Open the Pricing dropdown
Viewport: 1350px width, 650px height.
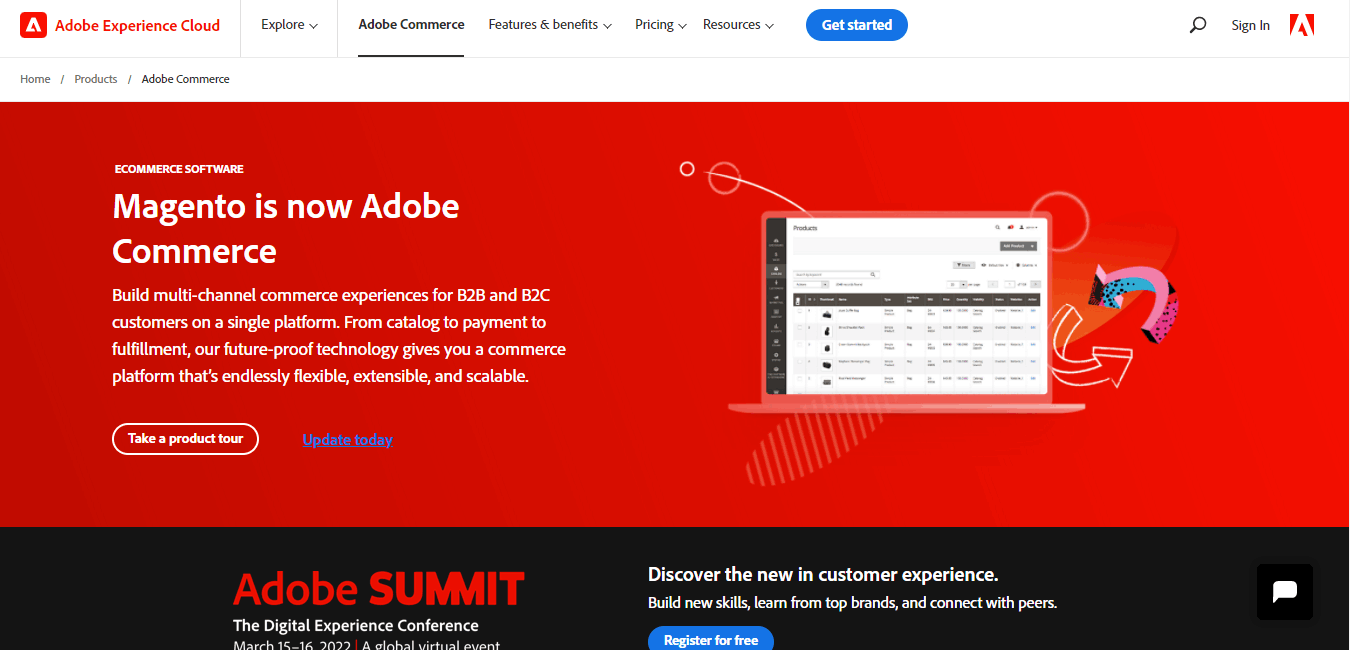click(x=660, y=25)
